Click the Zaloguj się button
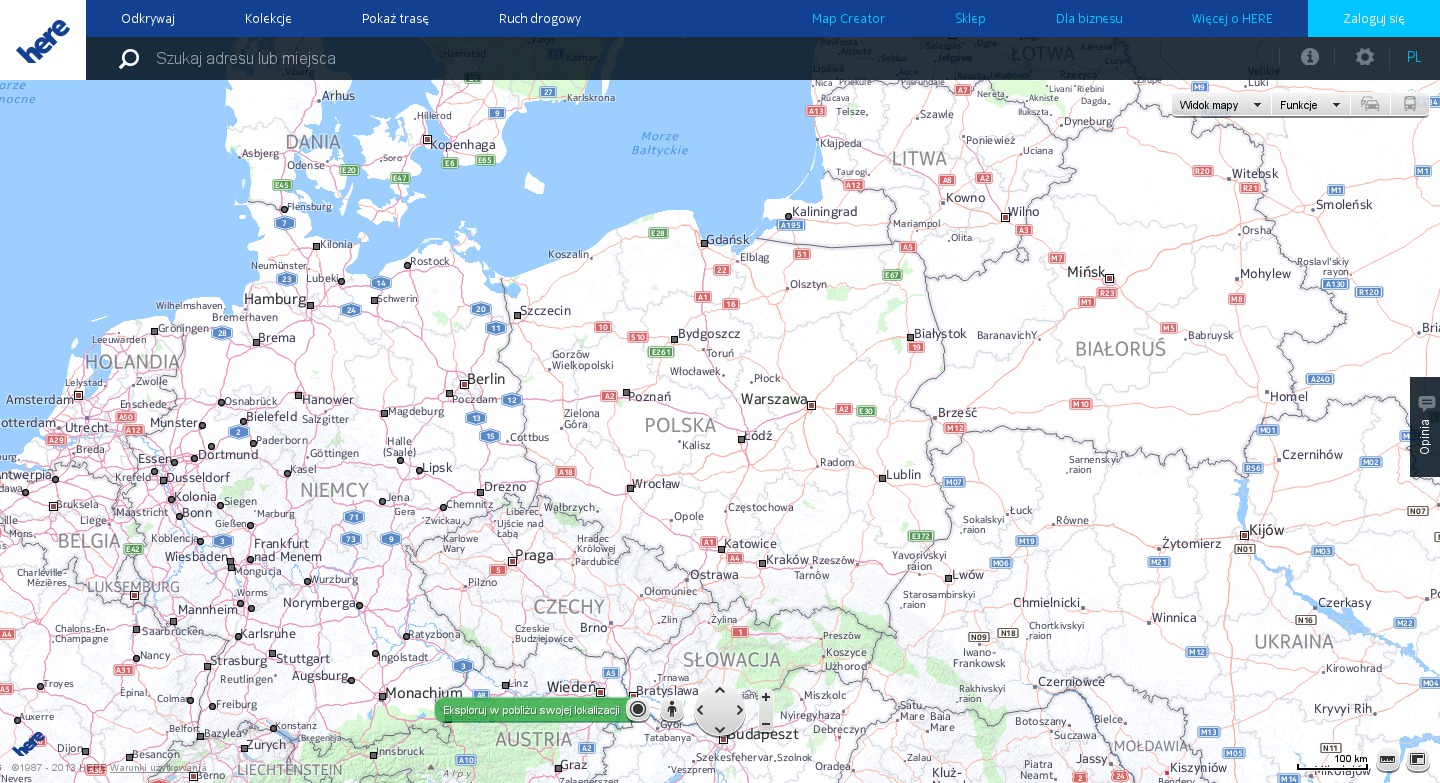This screenshot has width=1440, height=783. 1373,19
